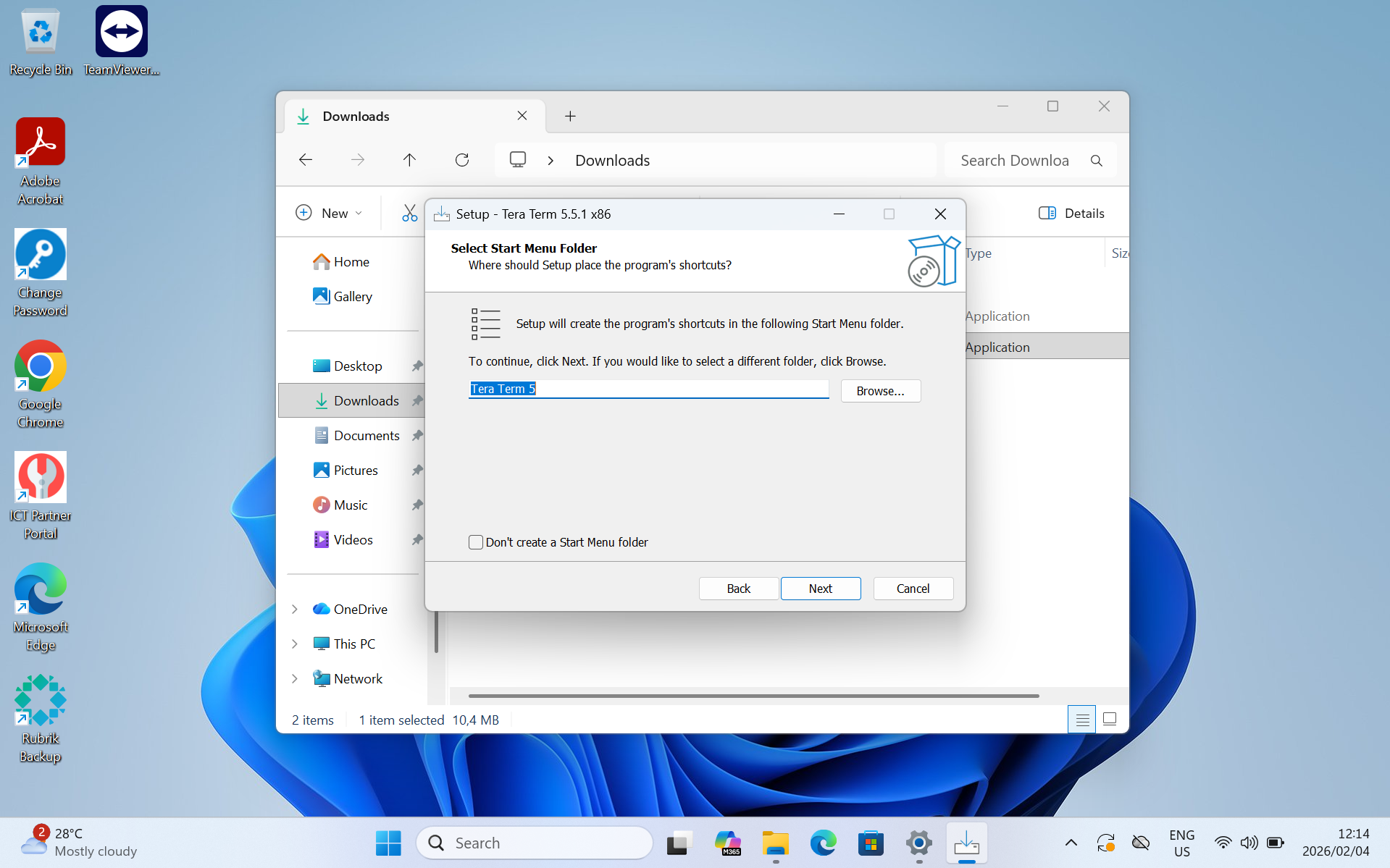Tick the Don't create a Start Menu folder checkbox
The width and height of the screenshot is (1390, 868).
click(x=476, y=542)
